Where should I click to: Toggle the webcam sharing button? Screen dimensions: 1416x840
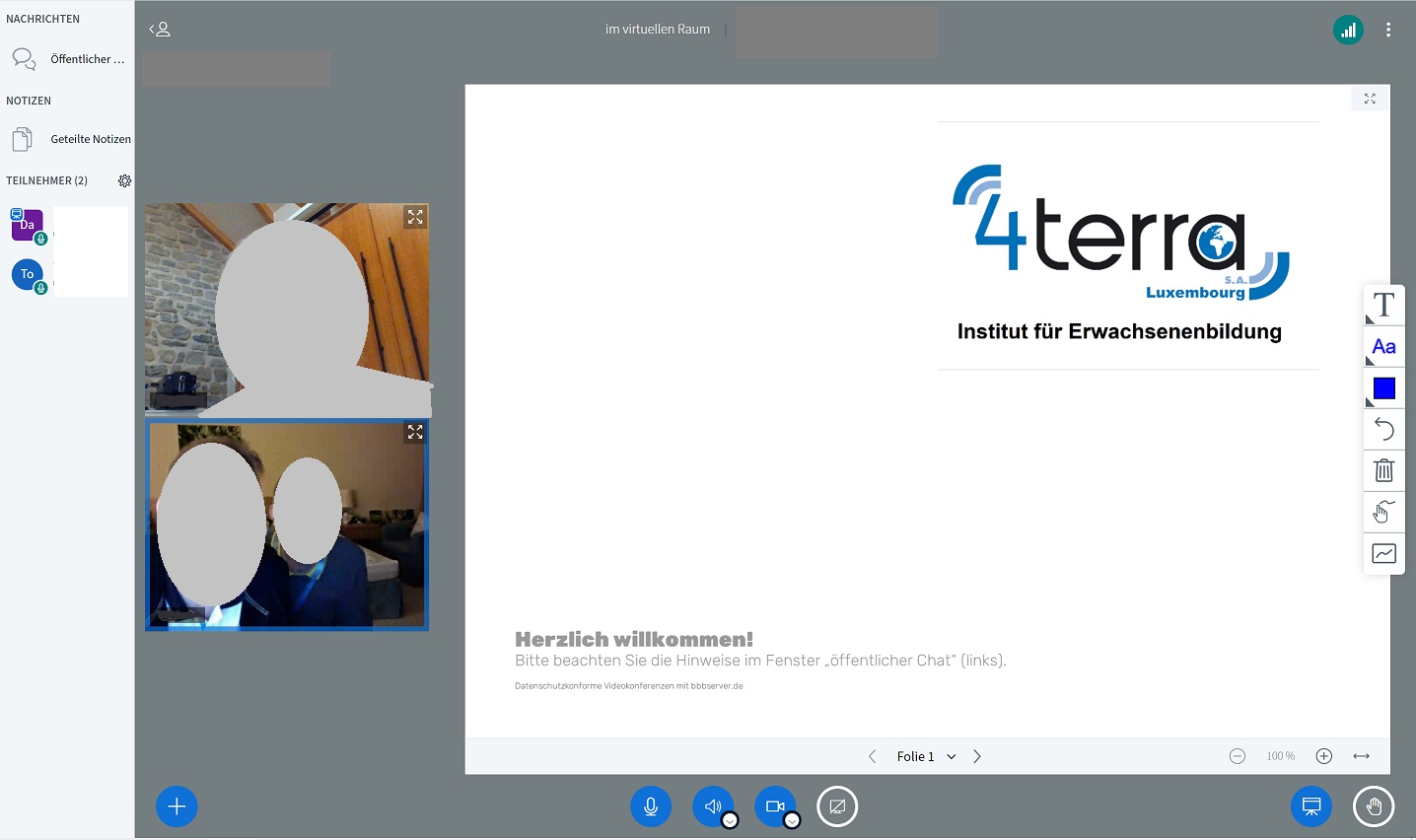(x=774, y=806)
